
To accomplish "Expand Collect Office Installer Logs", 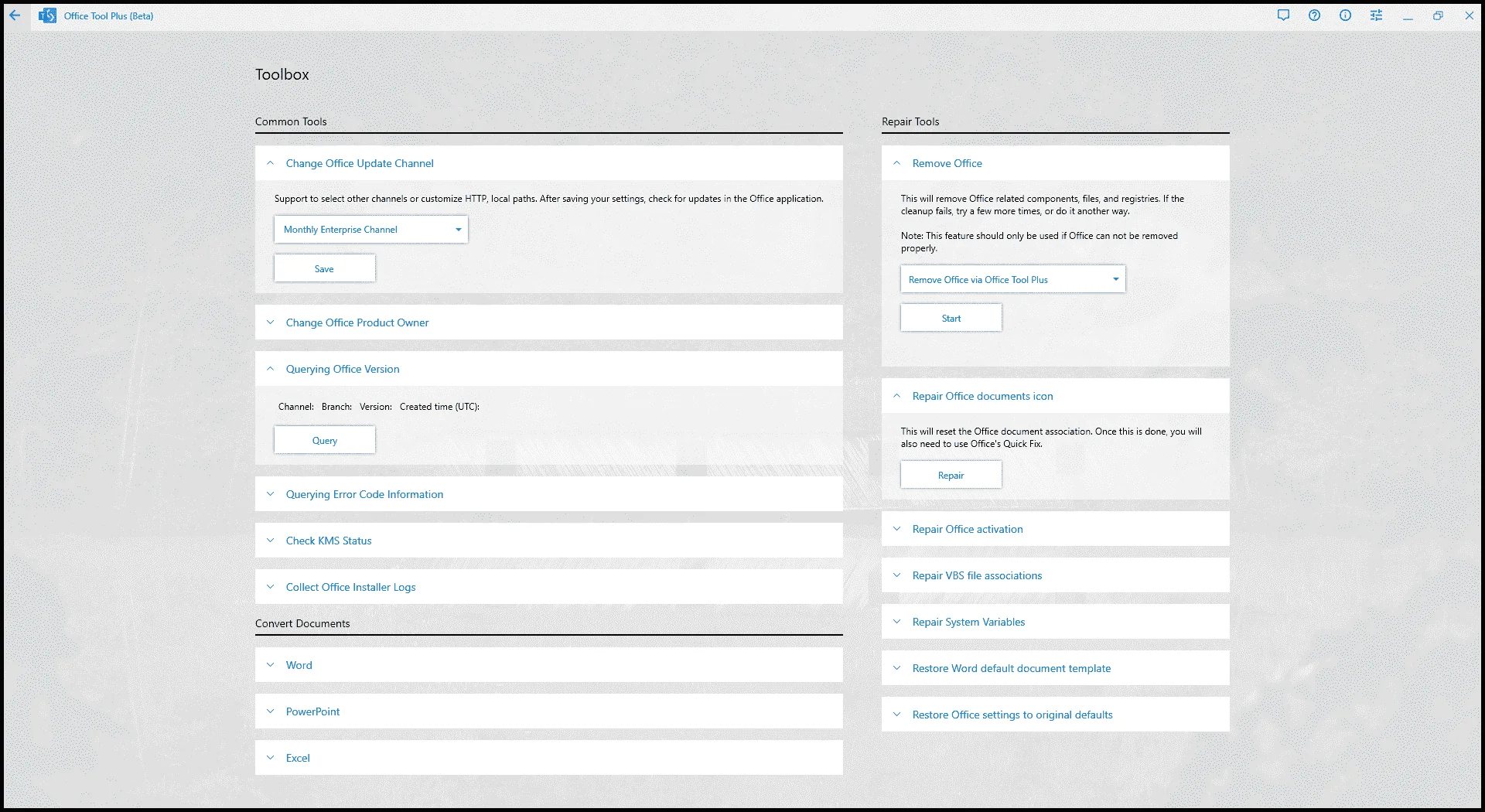I will [549, 587].
